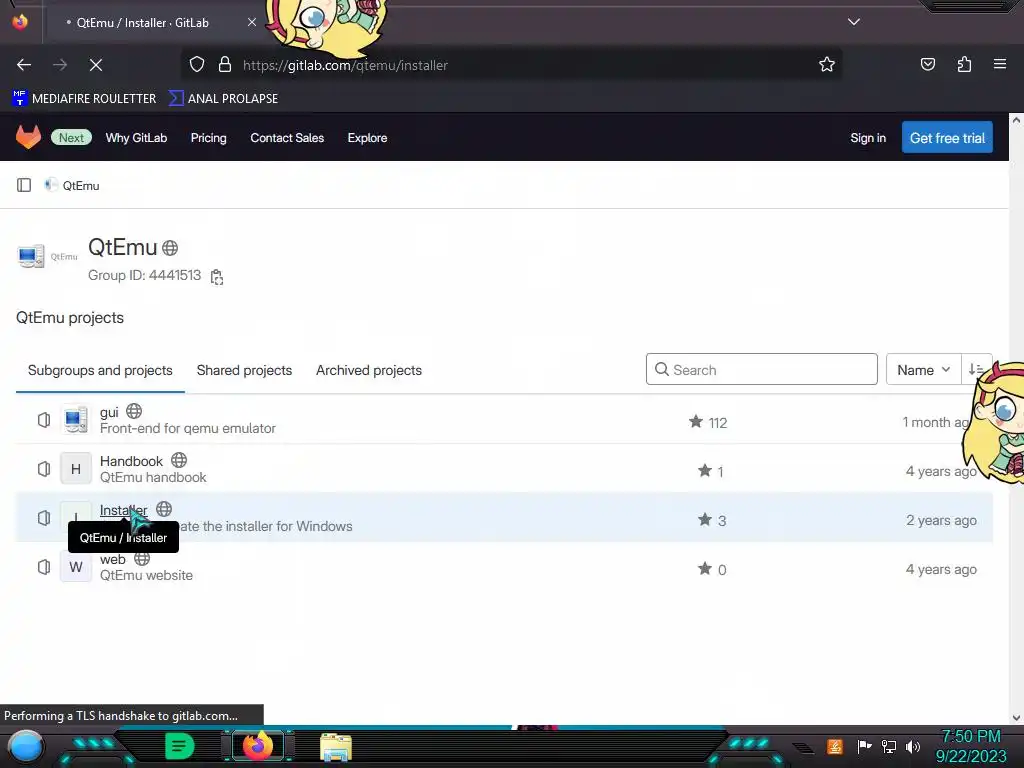The height and width of the screenshot is (768, 1024).
Task: Click the site padlock security icon
Action: tap(225, 65)
